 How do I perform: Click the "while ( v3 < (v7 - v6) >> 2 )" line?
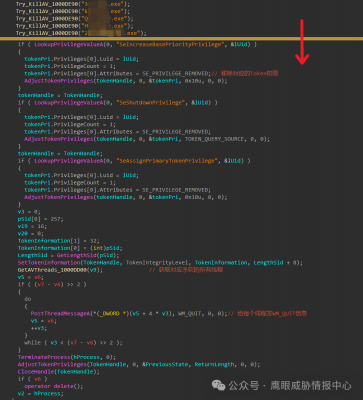point(73,343)
